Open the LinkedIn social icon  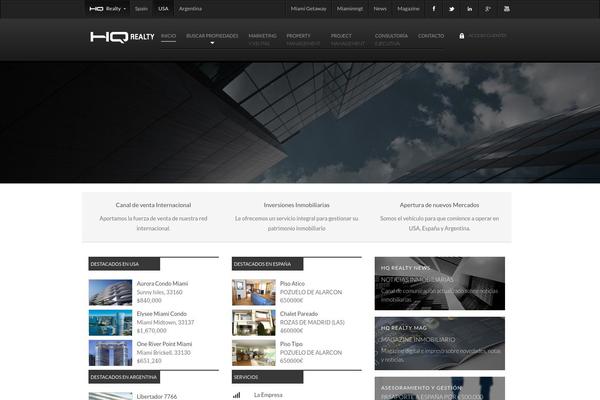point(470,8)
